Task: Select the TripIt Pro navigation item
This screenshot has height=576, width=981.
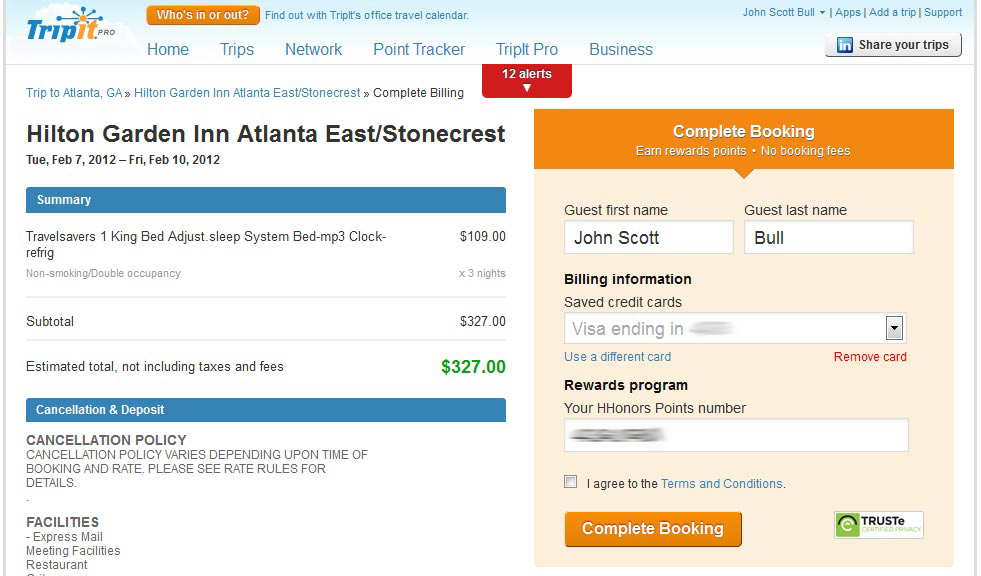Action: pyautogui.click(x=526, y=49)
